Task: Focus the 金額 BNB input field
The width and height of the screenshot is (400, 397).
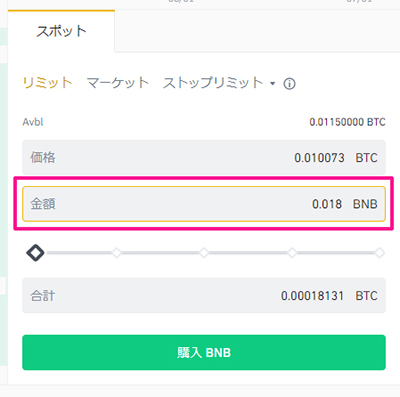Action: coord(204,204)
